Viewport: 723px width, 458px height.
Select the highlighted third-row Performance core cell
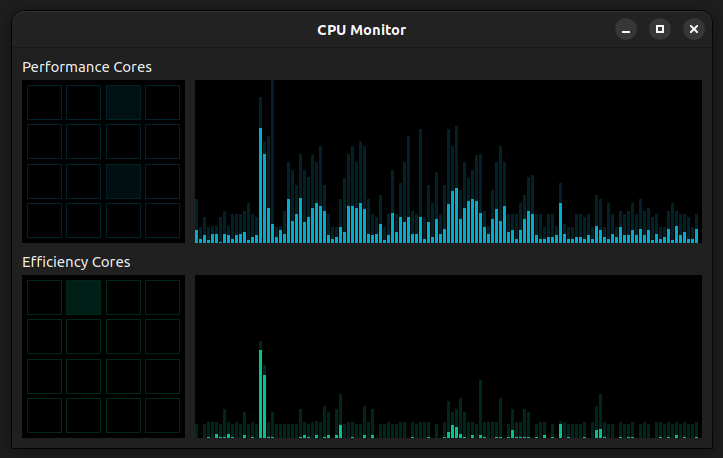pyautogui.click(x=123, y=181)
